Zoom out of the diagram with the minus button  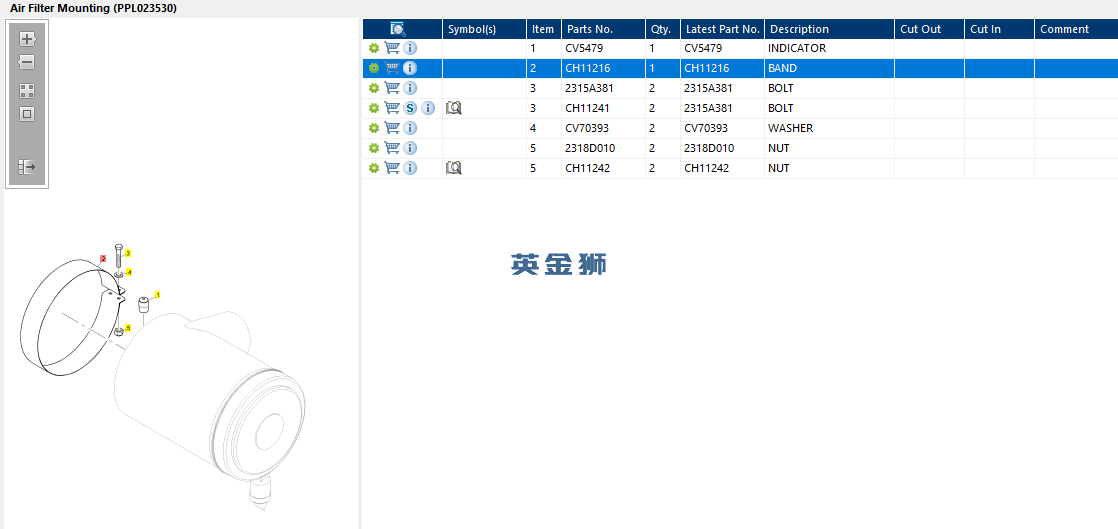tap(27, 62)
